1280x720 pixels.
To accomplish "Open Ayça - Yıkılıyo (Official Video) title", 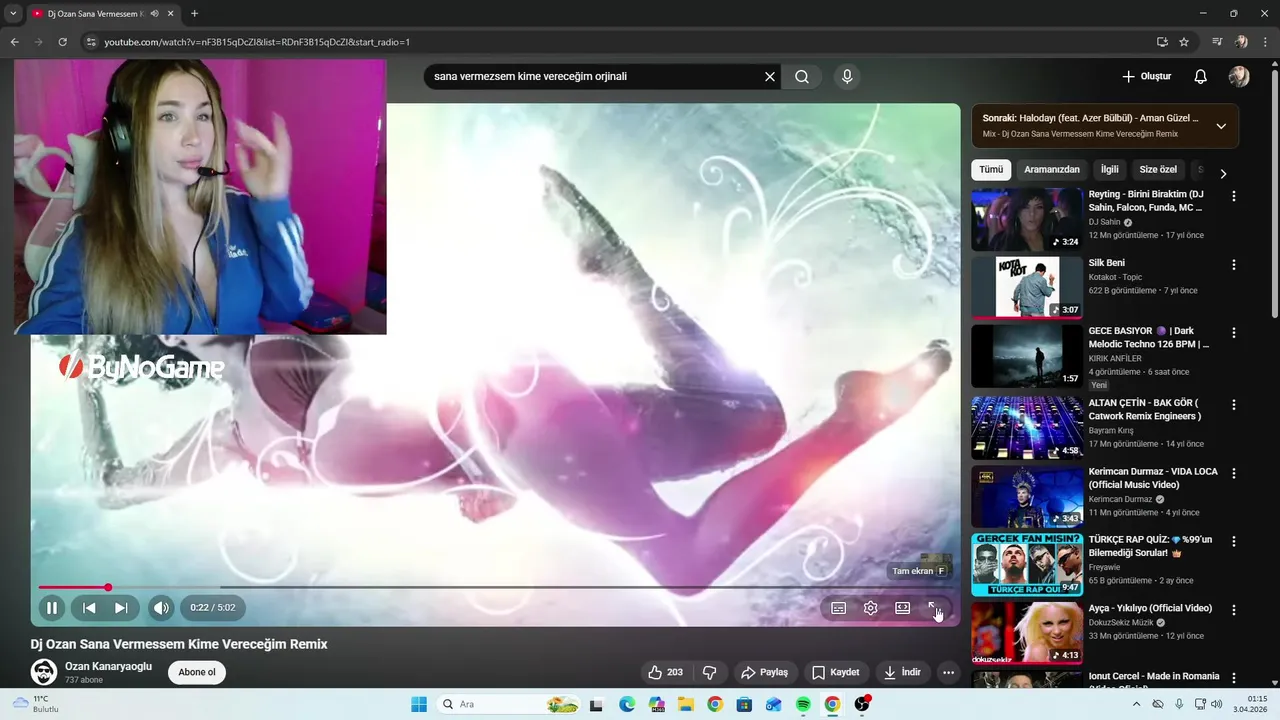I will point(1150,608).
